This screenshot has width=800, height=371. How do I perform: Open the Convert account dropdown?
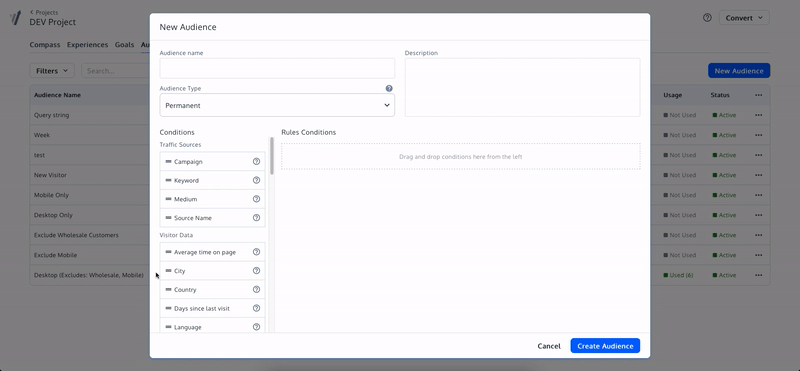(744, 18)
